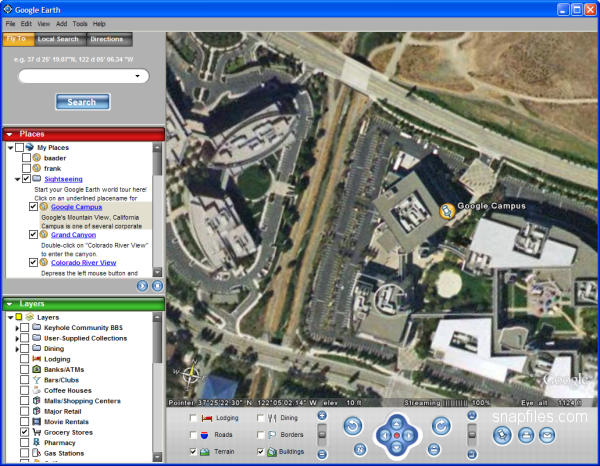Check the frank place checkbox
This screenshot has width=600, height=466.
(x=26, y=168)
